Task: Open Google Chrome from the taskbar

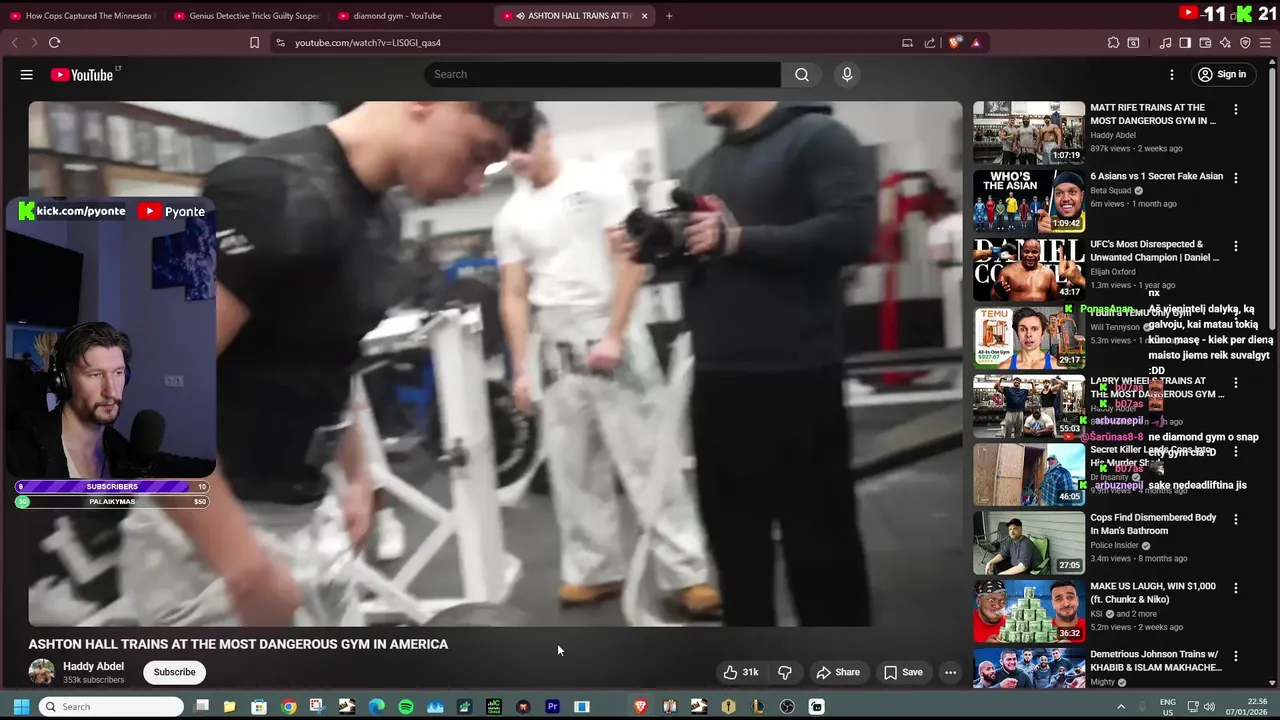Action: coord(289,707)
